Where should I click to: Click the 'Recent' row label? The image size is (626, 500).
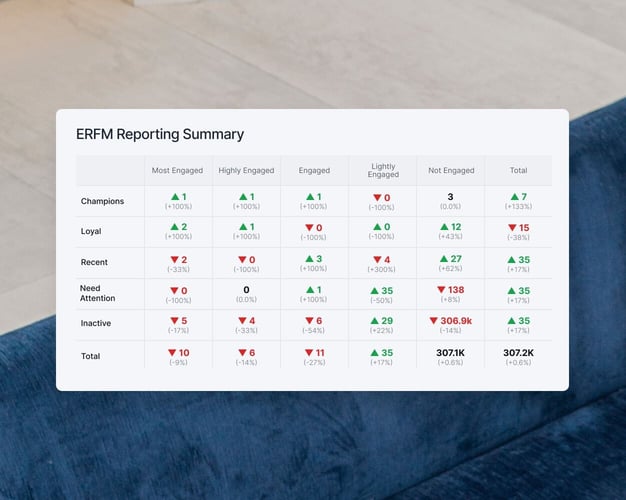click(94, 262)
